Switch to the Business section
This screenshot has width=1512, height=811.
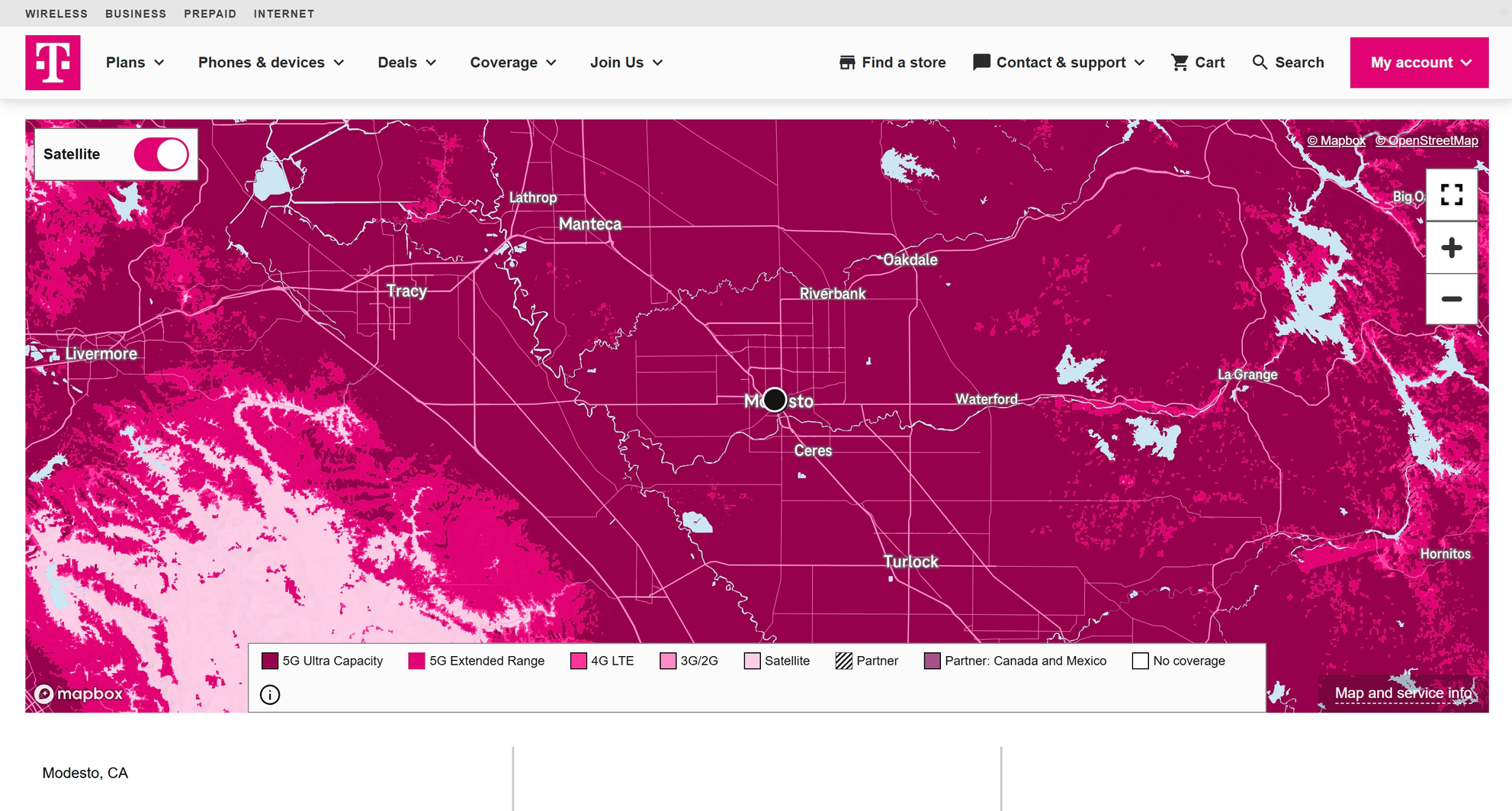tap(136, 14)
